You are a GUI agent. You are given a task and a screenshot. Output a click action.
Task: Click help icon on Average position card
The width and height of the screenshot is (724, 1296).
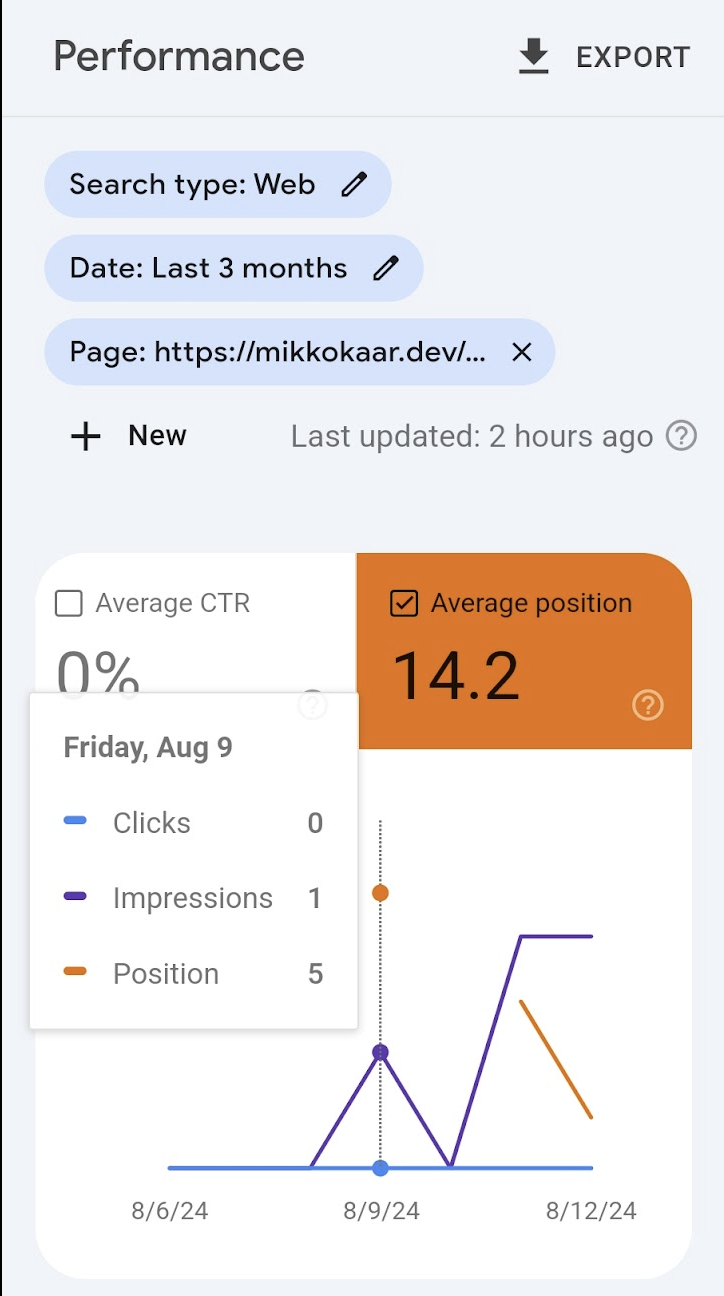pos(648,706)
